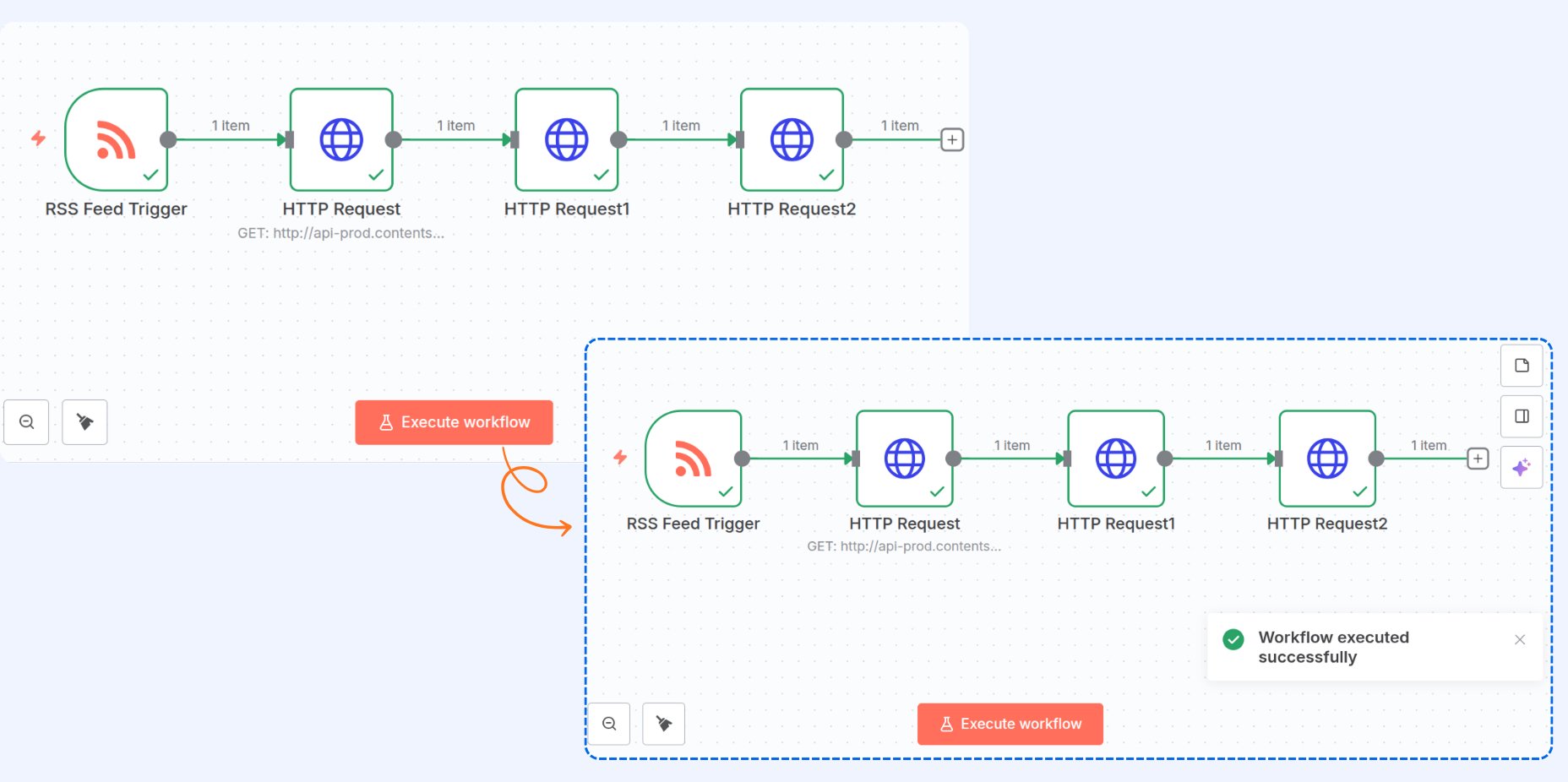
Task: Tidy up nodes with broom icon, upper canvas
Action: click(x=84, y=422)
